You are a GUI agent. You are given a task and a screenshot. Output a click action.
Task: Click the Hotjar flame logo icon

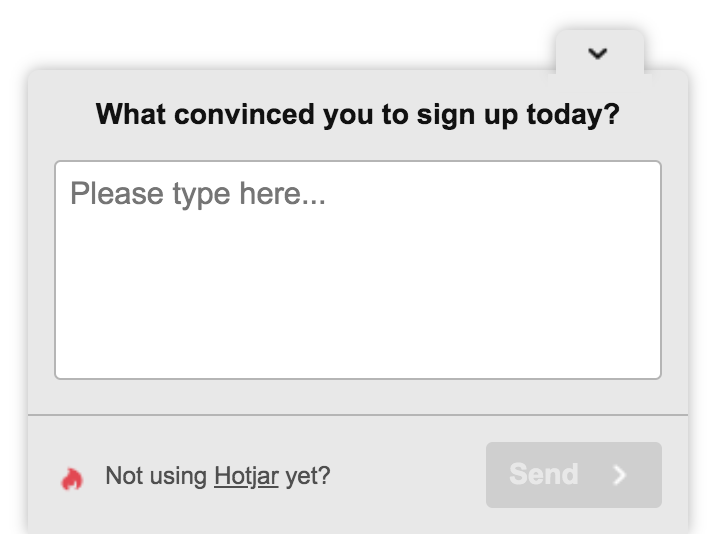[72, 478]
